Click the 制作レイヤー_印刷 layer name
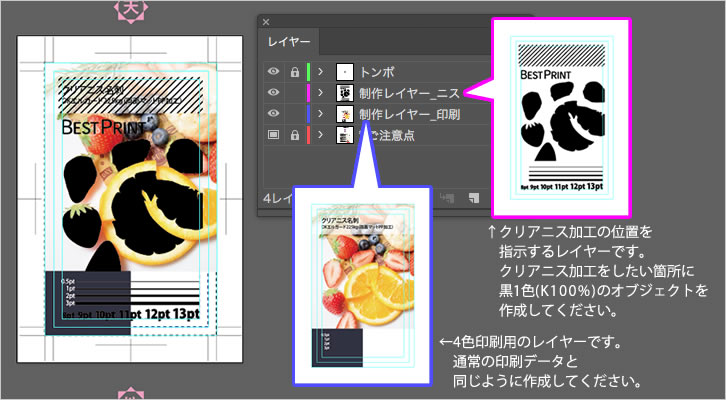 coord(409,114)
